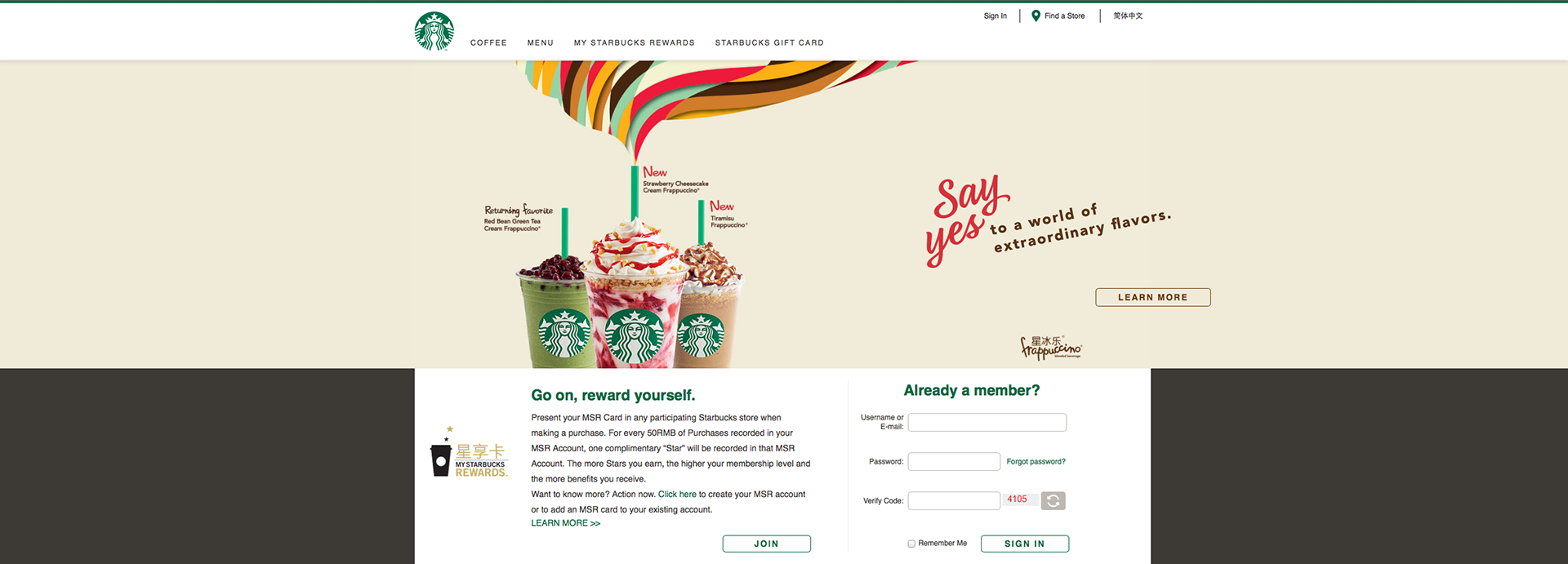
Task: Open My Starbucks Rewards menu
Action: tap(635, 43)
